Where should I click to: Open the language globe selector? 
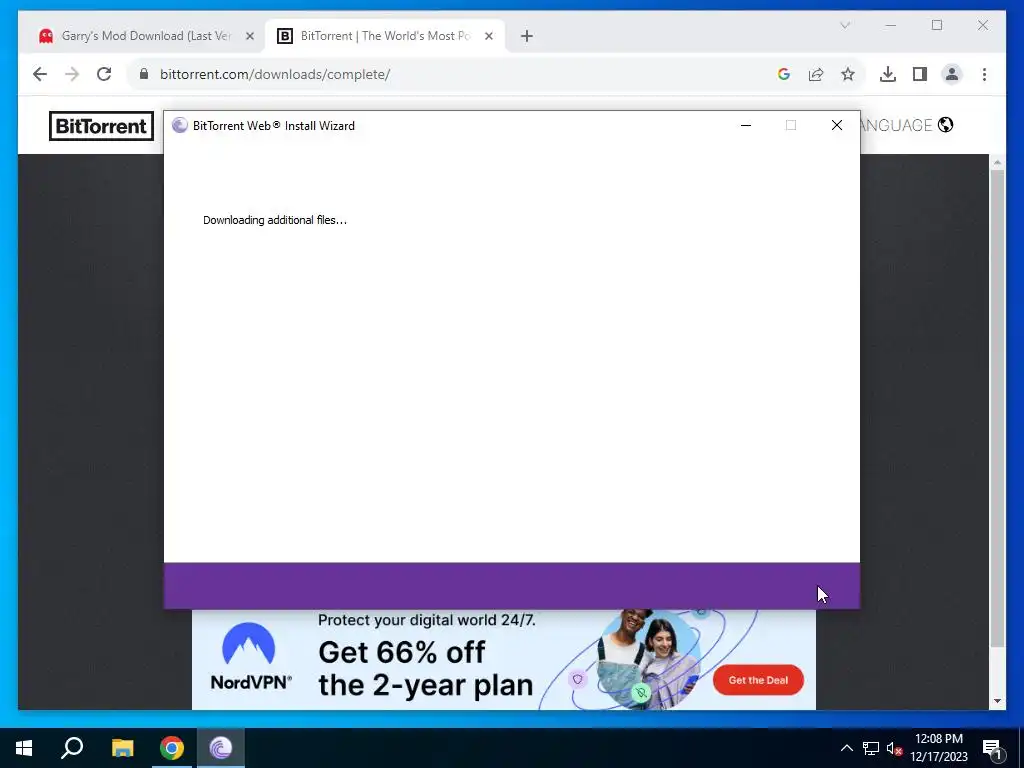946,125
